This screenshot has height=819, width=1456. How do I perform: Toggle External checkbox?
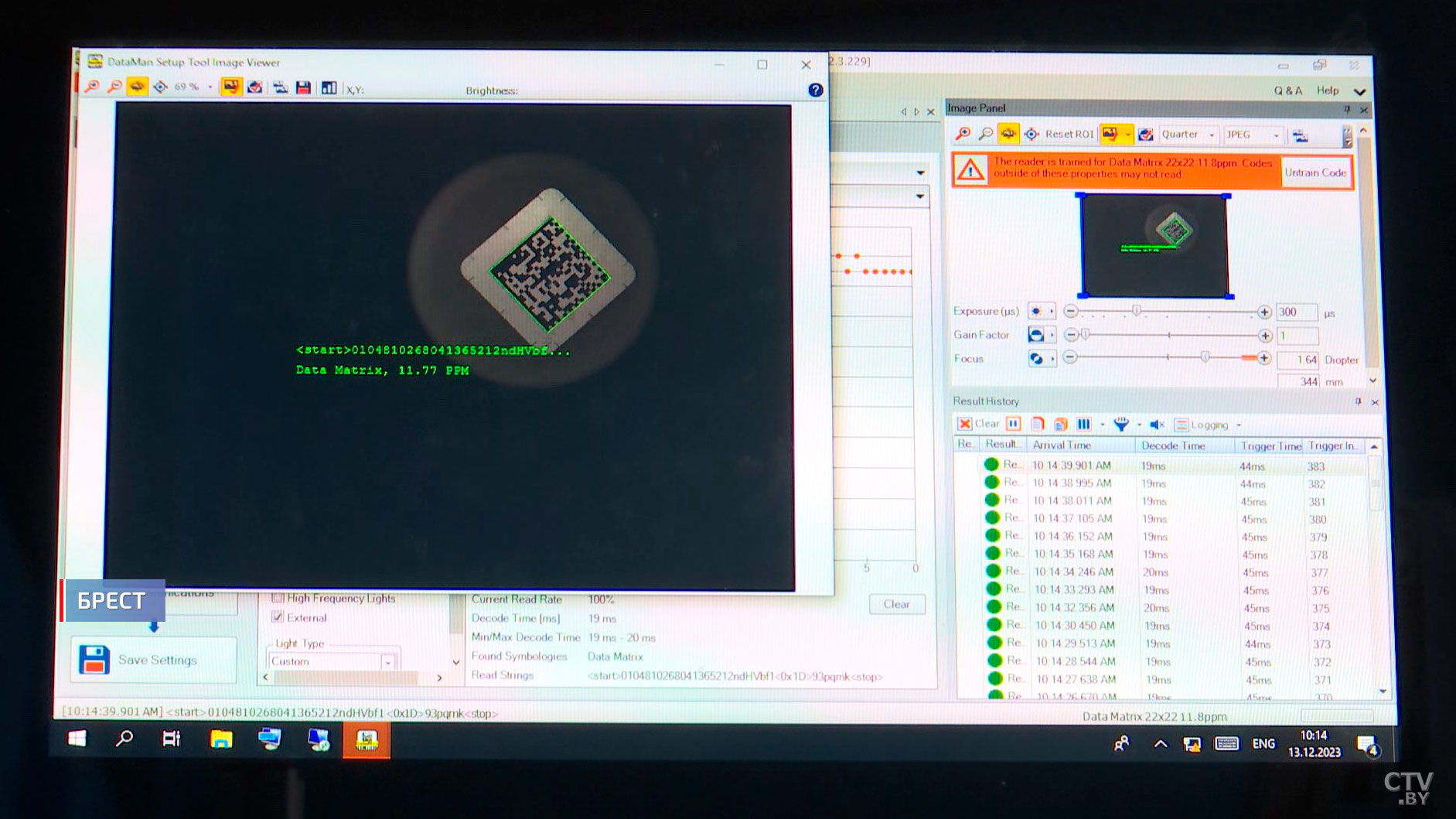click(278, 617)
